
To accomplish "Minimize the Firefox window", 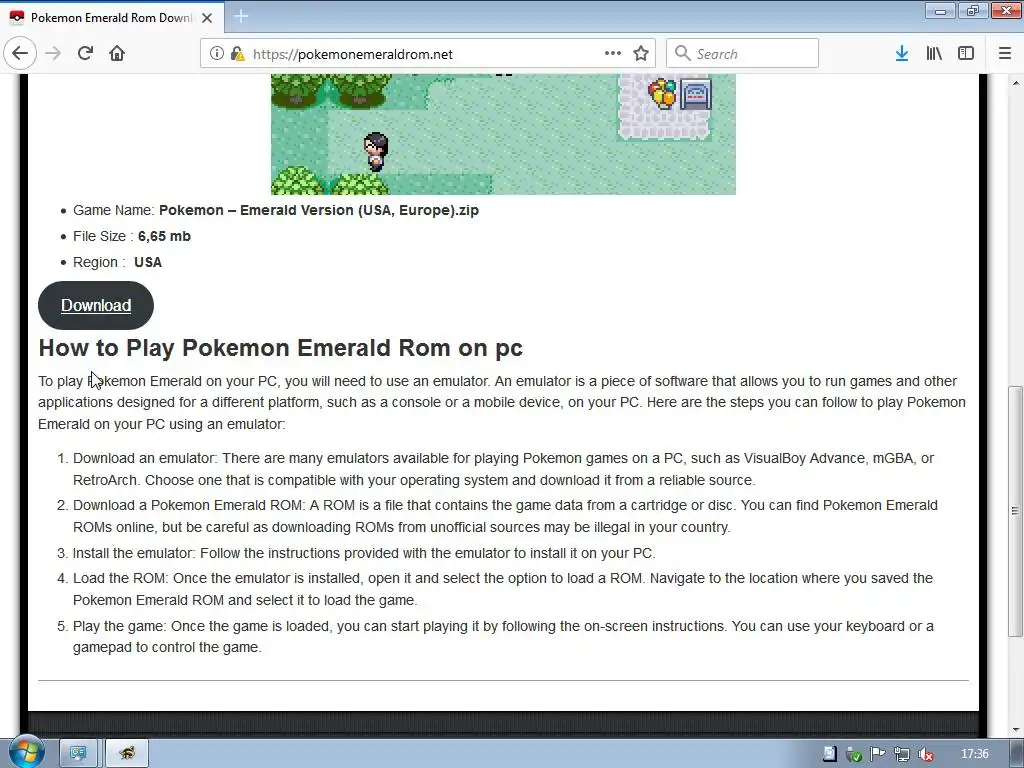I will coord(940,11).
